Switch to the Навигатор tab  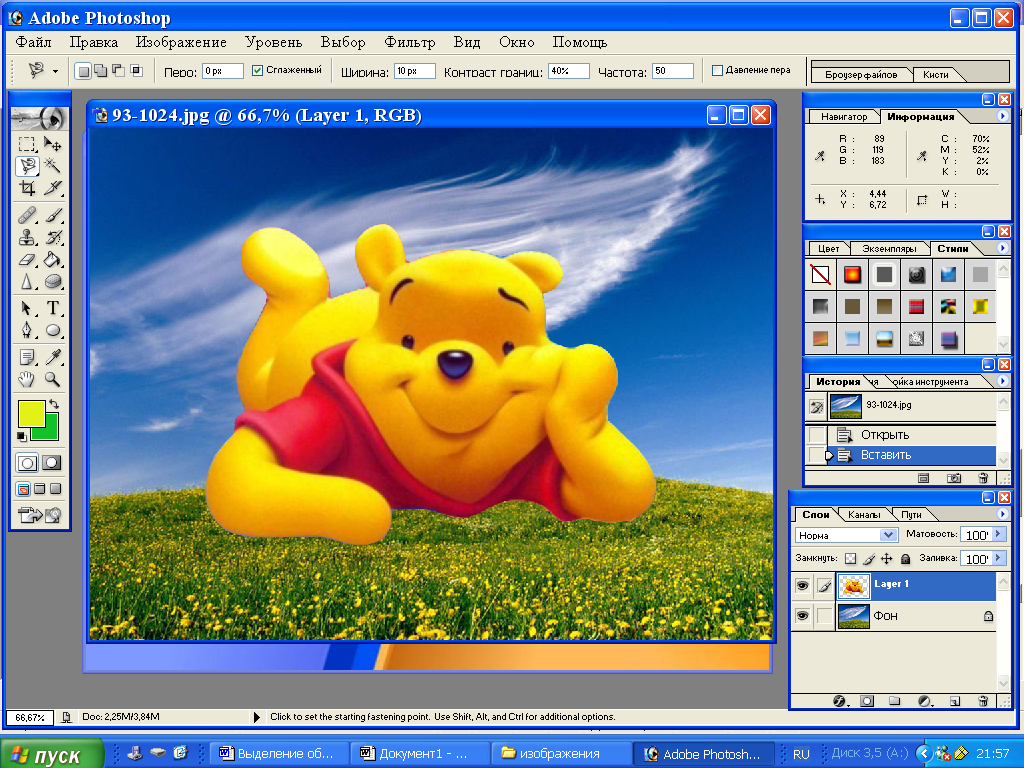[x=844, y=117]
